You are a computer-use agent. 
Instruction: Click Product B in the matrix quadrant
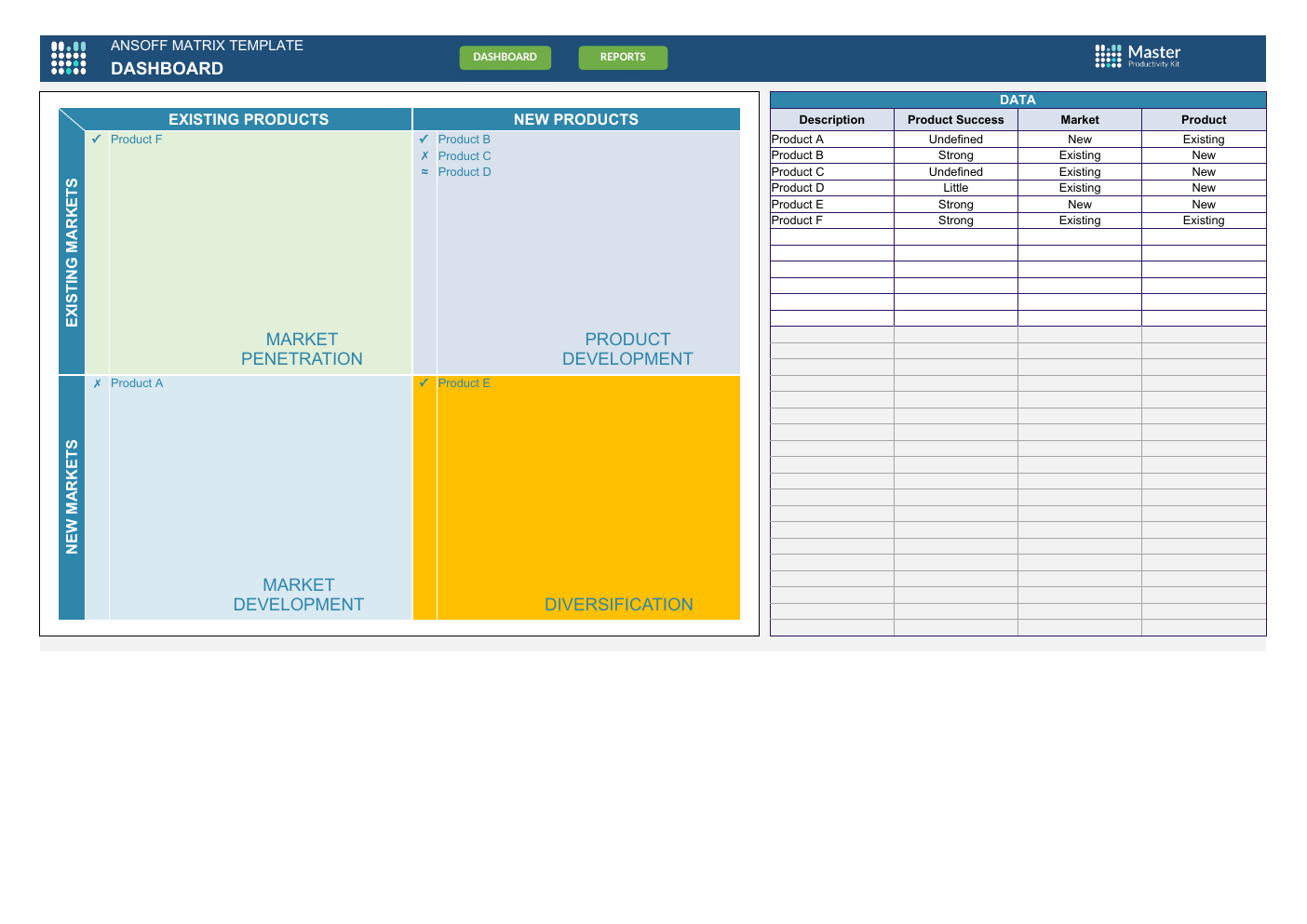[465, 140]
